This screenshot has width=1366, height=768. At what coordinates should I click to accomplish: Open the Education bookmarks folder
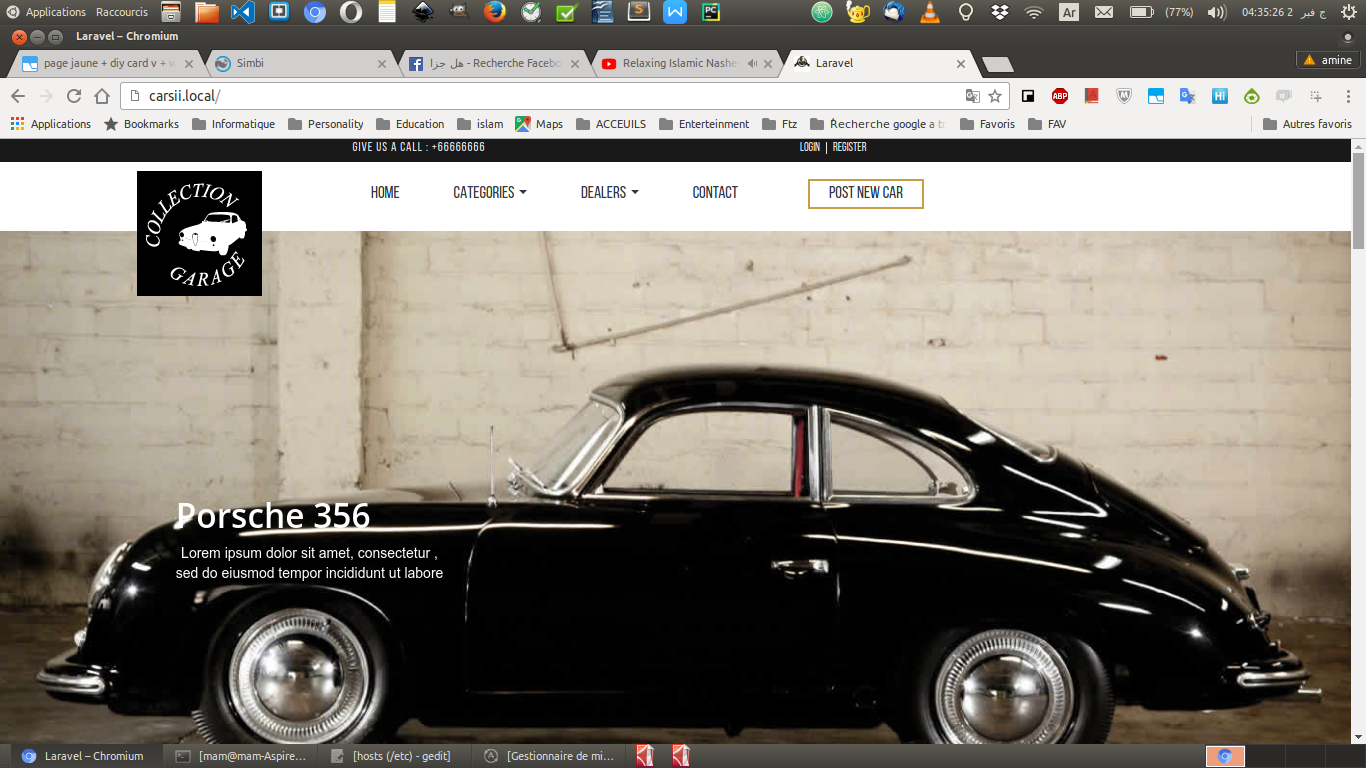[x=410, y=124]
